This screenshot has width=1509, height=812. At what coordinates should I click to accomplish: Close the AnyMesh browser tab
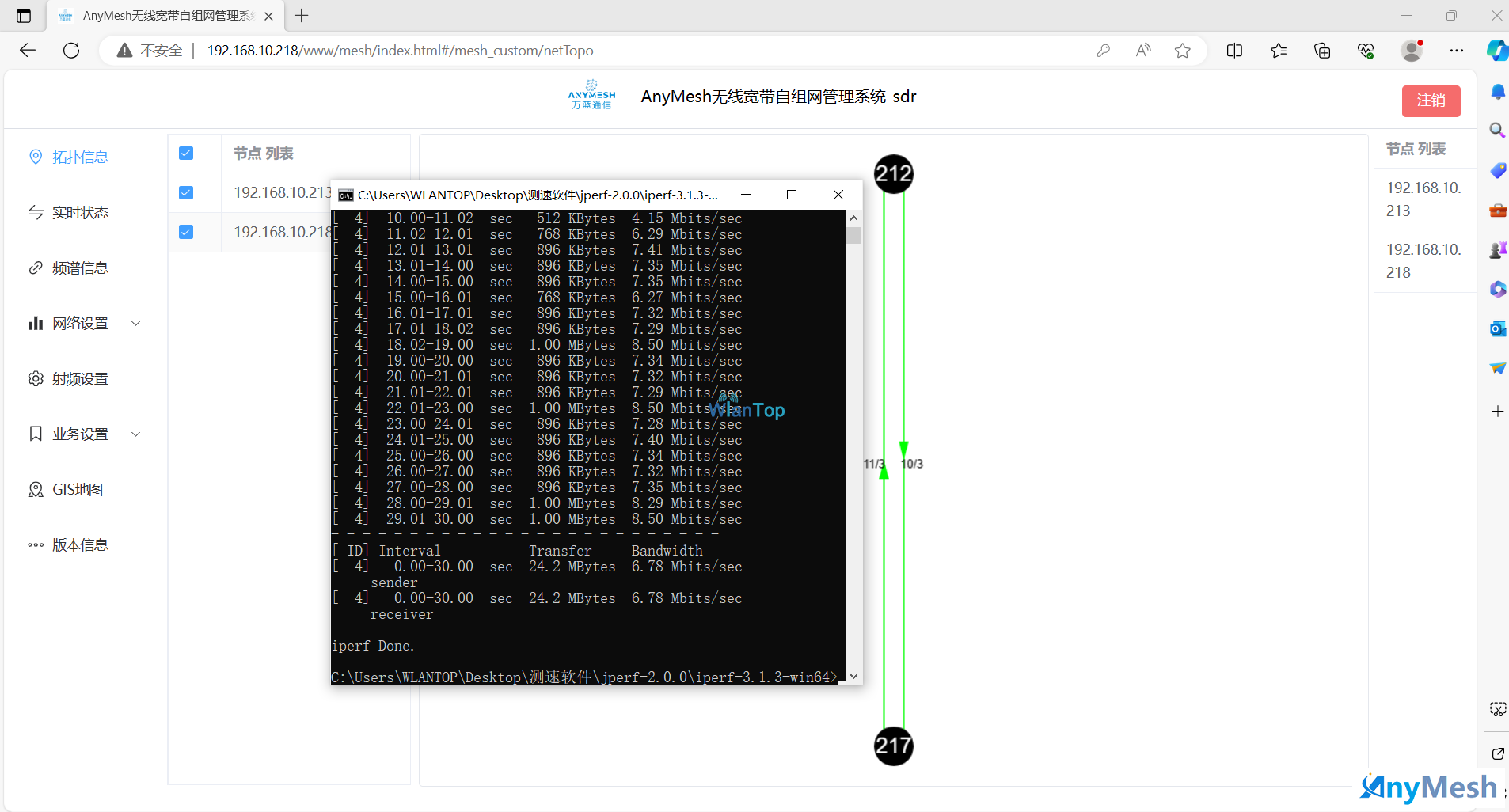(268, 16)
